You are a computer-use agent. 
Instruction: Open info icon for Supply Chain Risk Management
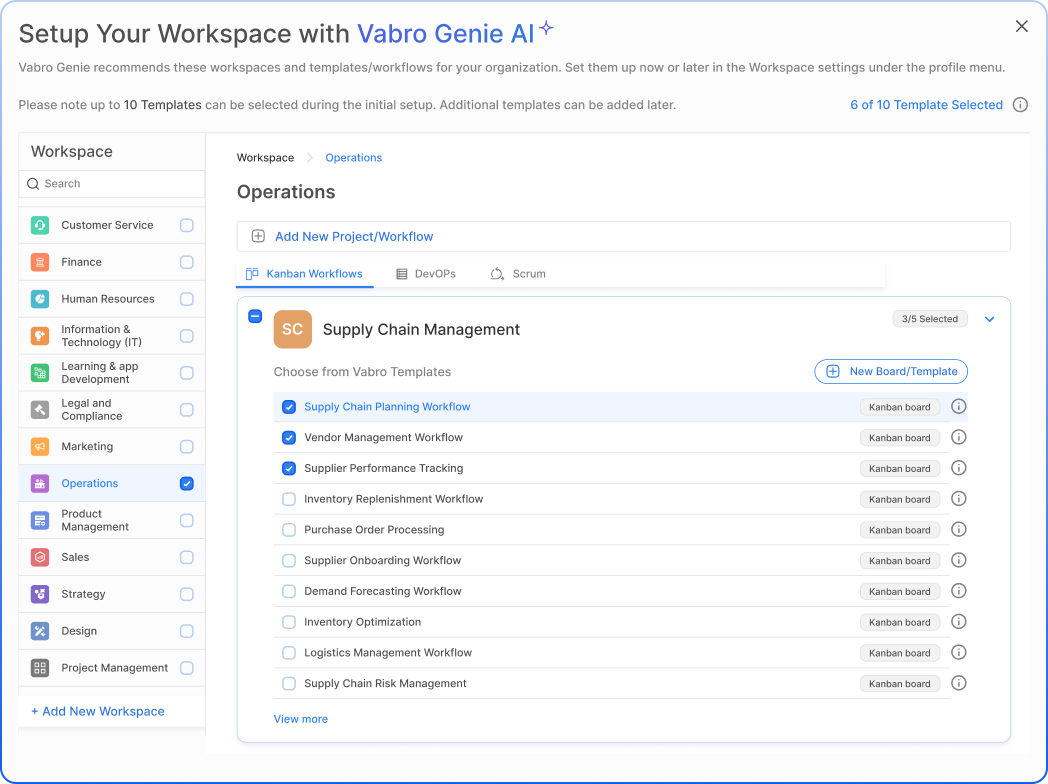[958, 683]
